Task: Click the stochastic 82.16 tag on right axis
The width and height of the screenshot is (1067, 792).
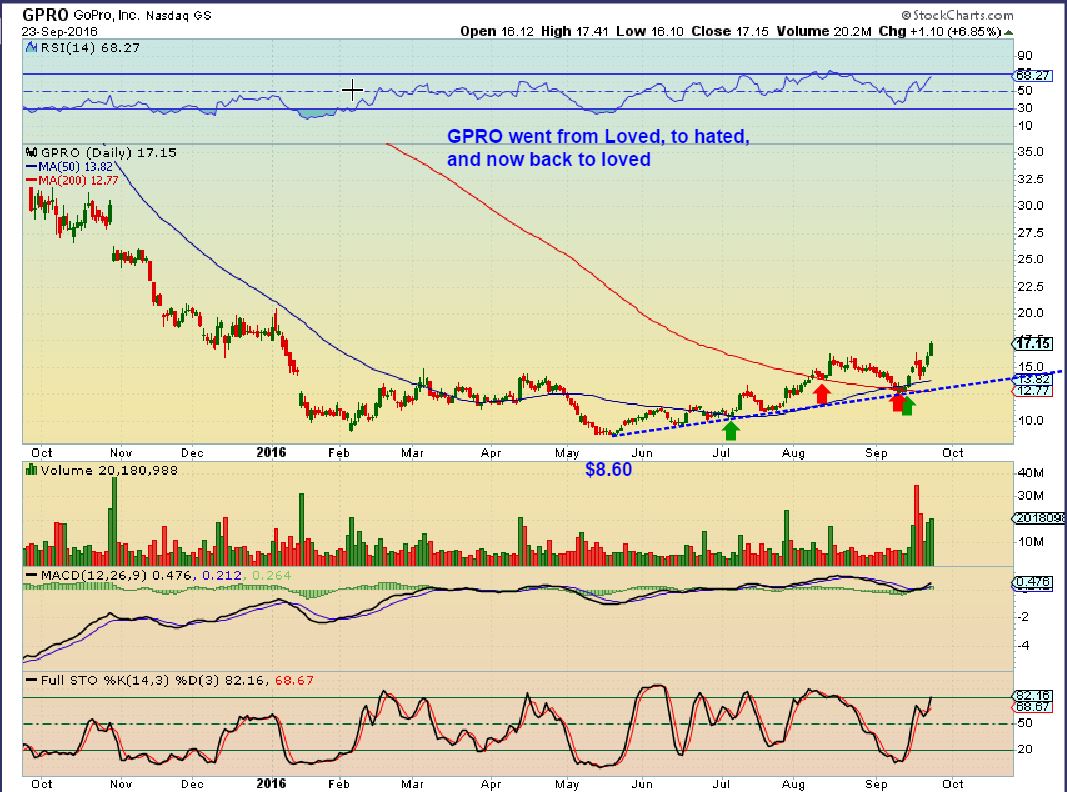Action: pos(1033,695)
